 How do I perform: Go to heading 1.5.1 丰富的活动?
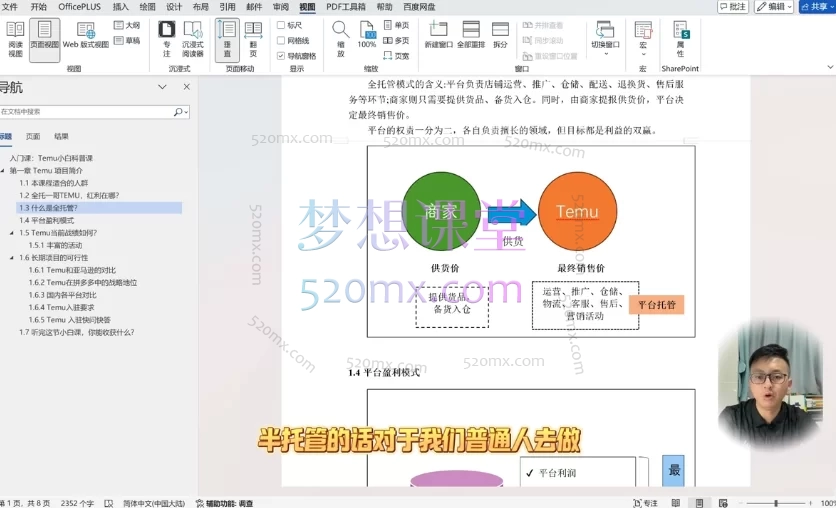(55, 246)
